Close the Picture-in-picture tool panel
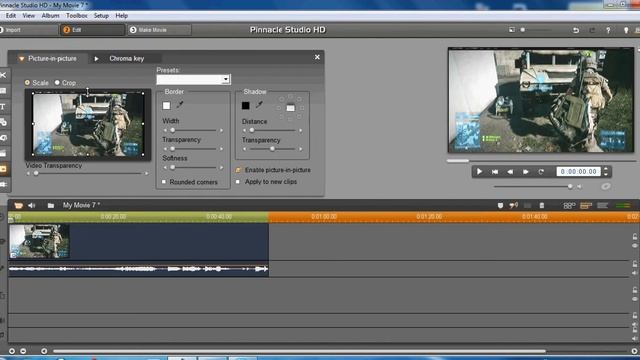640x360 pixels. (317, 57)
